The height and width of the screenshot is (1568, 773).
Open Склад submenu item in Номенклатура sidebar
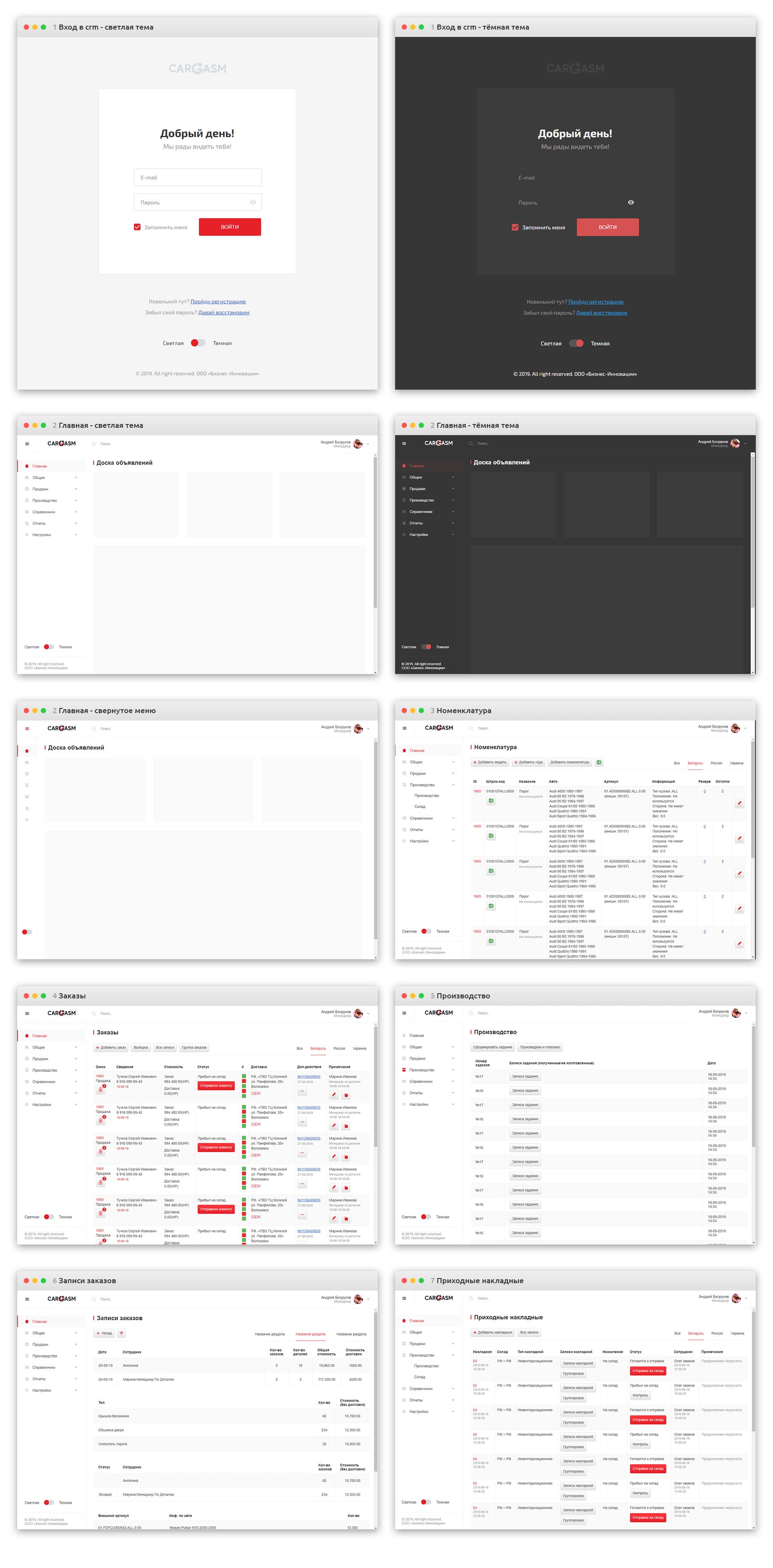[420, 806]
